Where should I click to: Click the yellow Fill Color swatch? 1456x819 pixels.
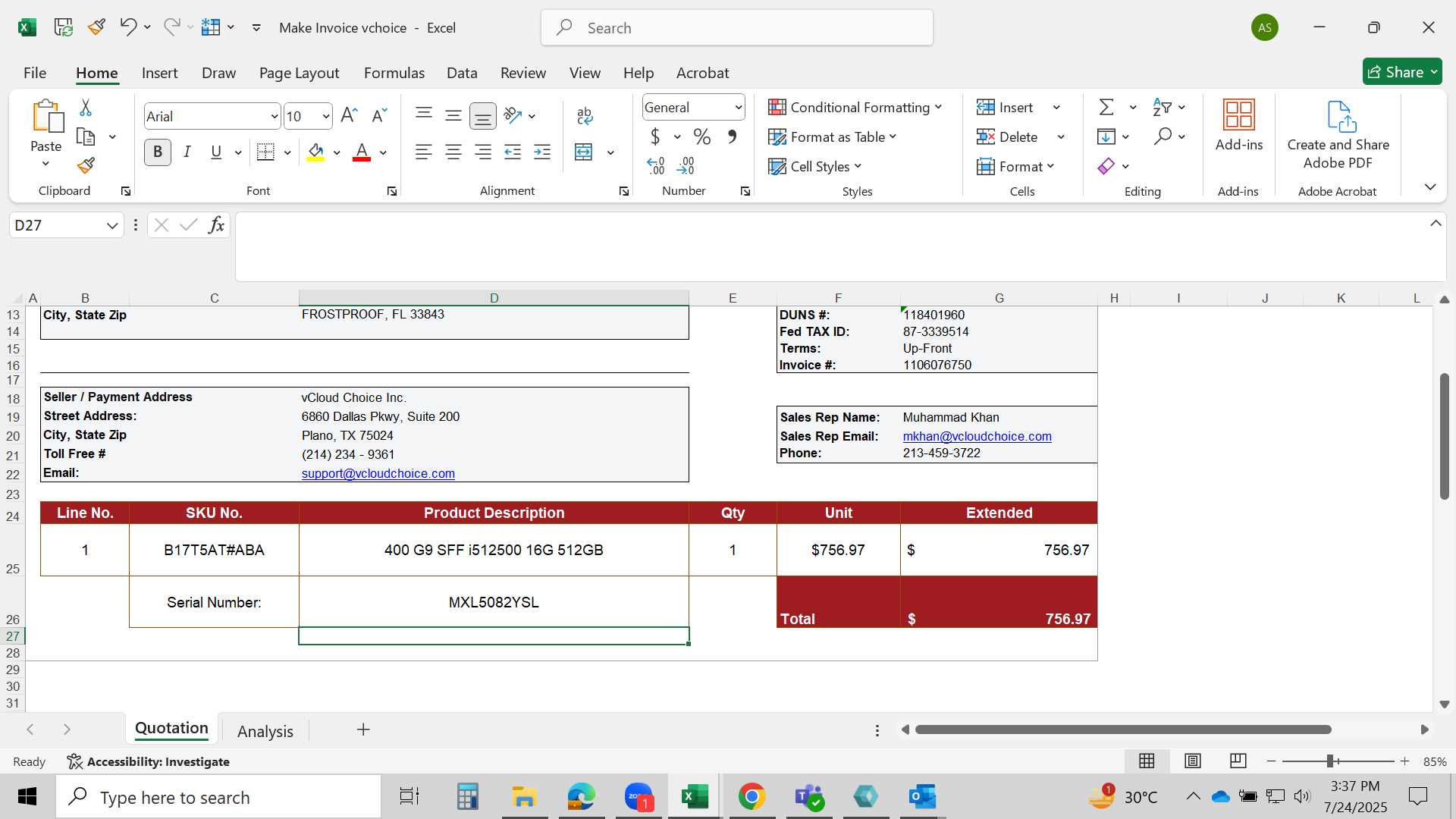[x=316, y=152]
